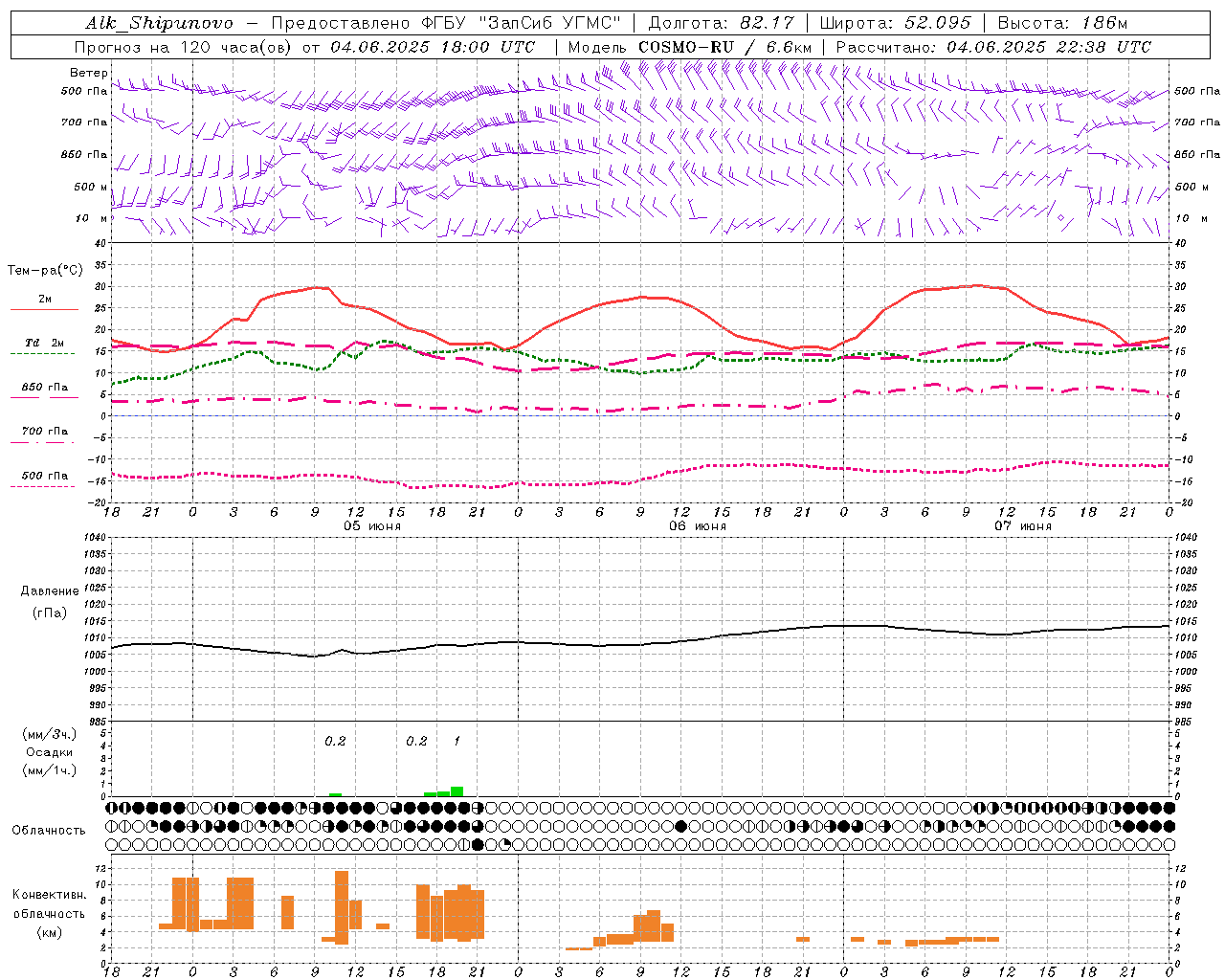Click the precipitation amount value 1
Image resolution: width=1225 pixels, height=980 pixels.
[x=457, y=741]
